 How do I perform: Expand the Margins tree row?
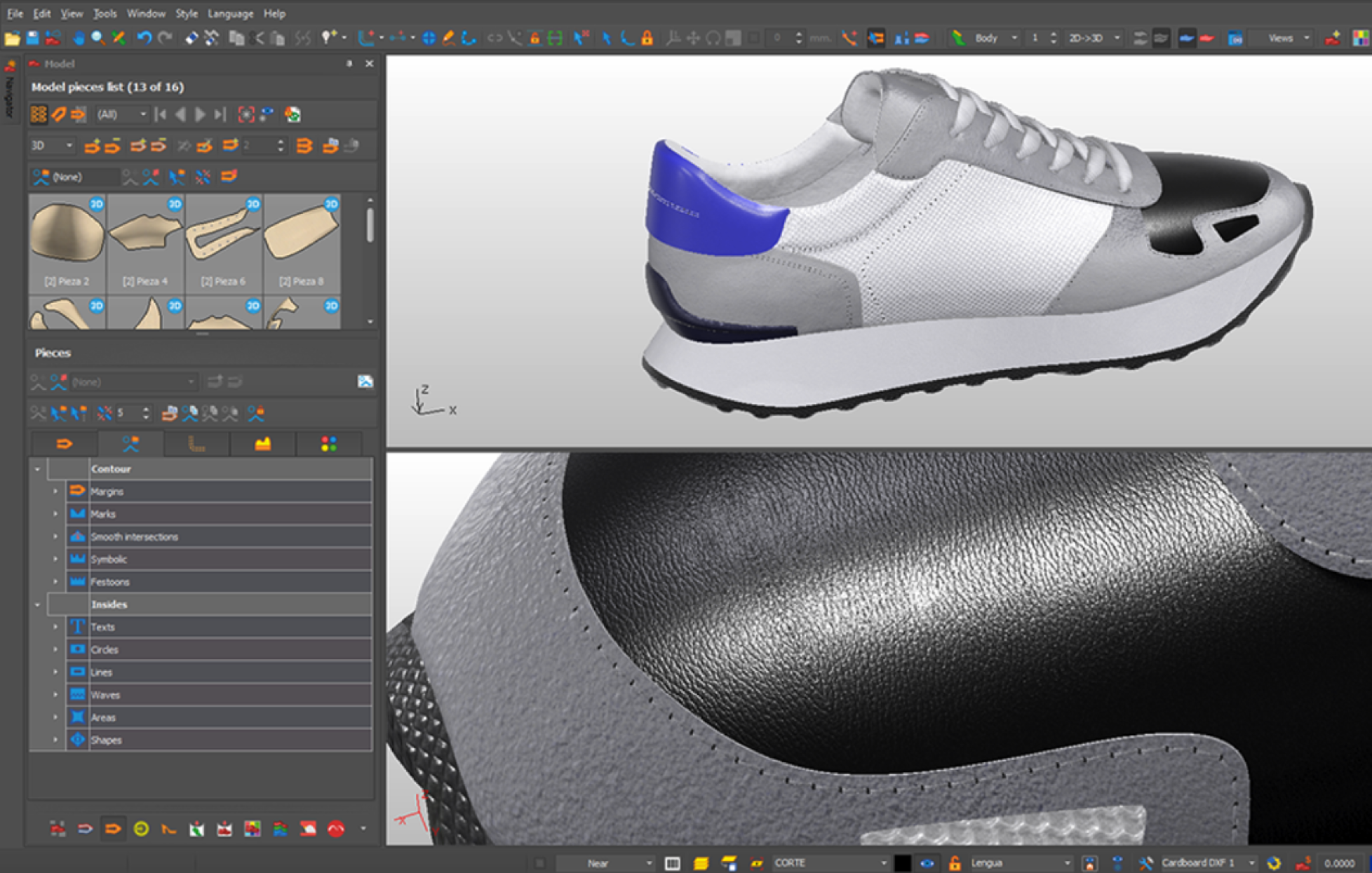55,492
